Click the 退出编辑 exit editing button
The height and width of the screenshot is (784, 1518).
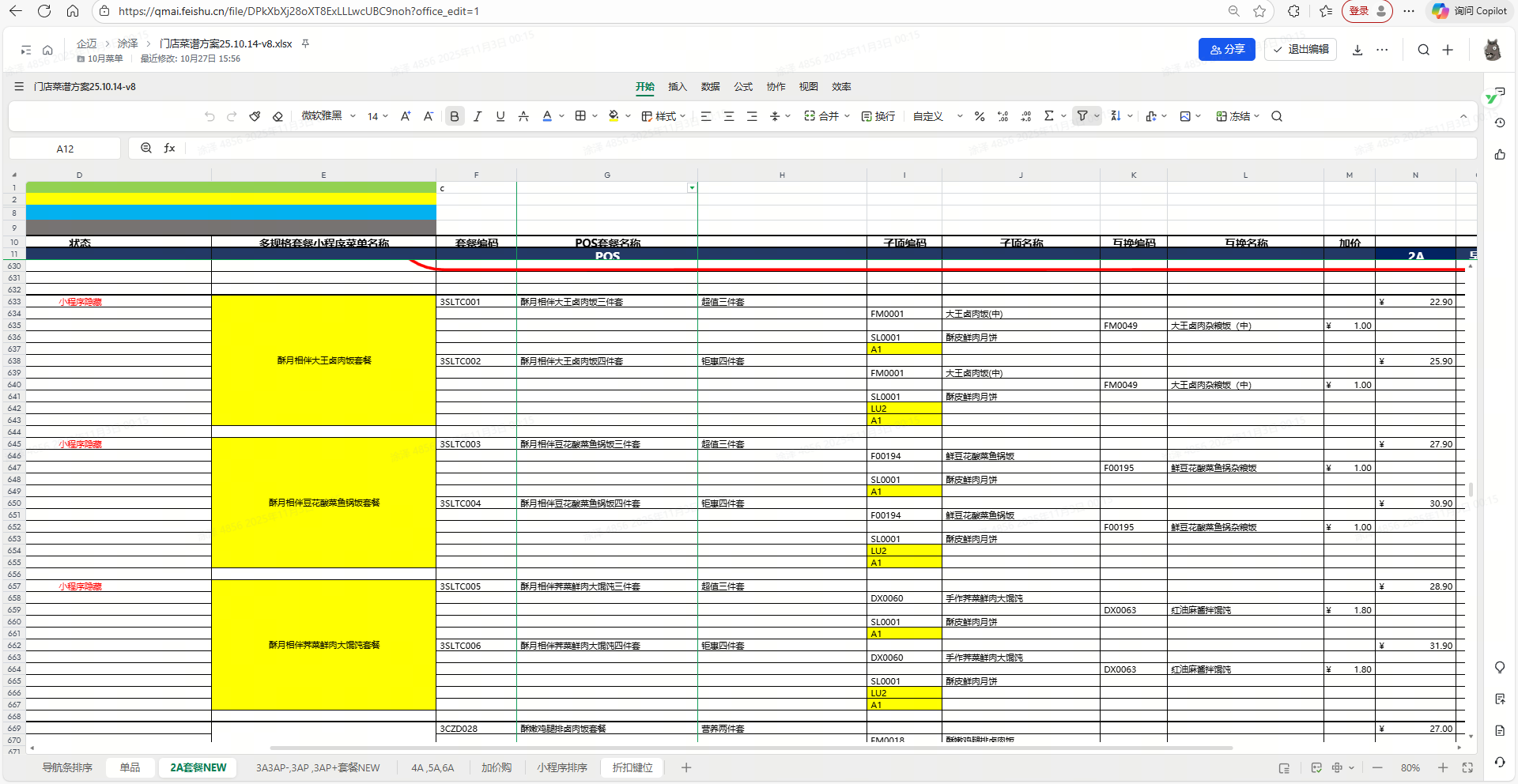click(x=1301, y=49)
